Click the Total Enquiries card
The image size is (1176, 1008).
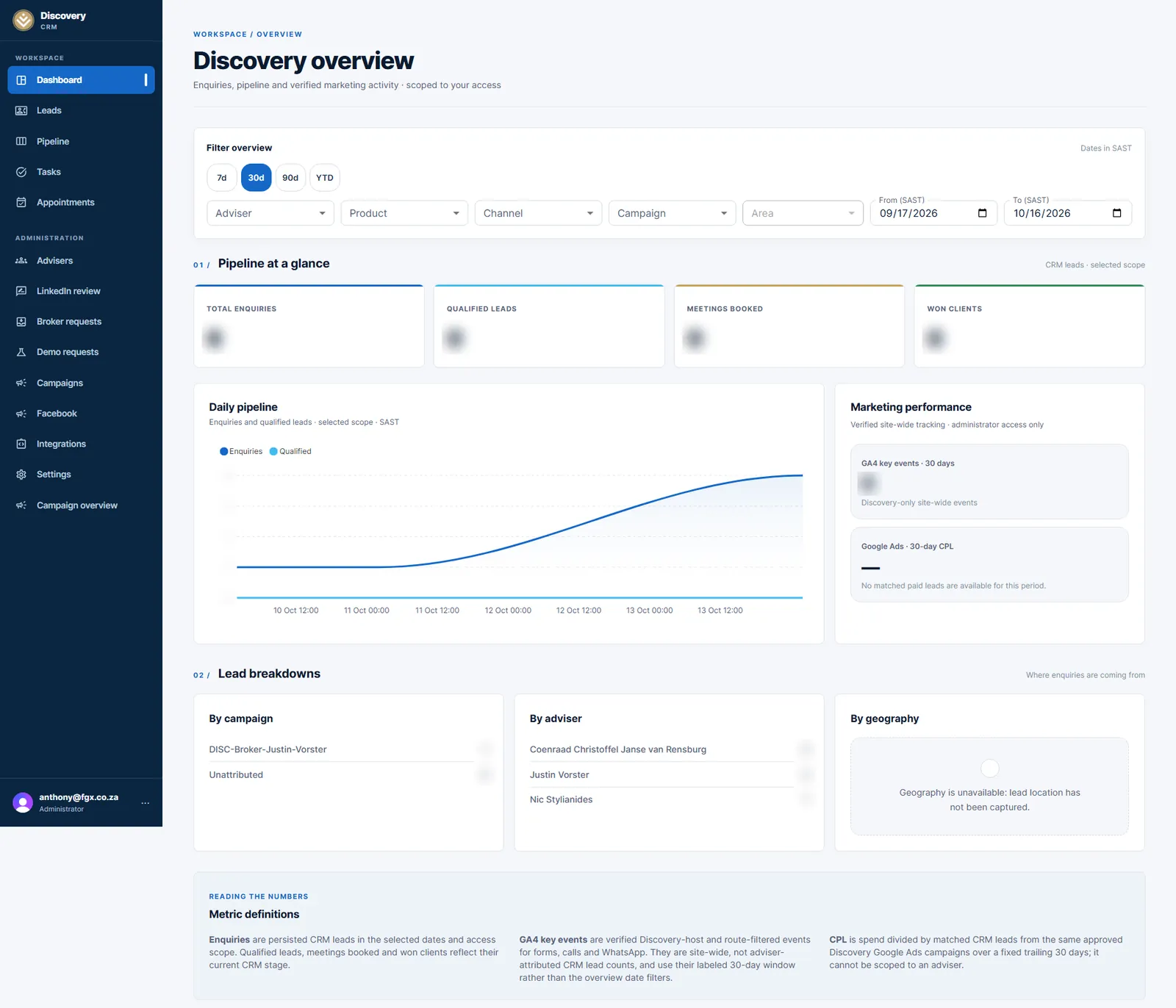[x=309, y=326]
